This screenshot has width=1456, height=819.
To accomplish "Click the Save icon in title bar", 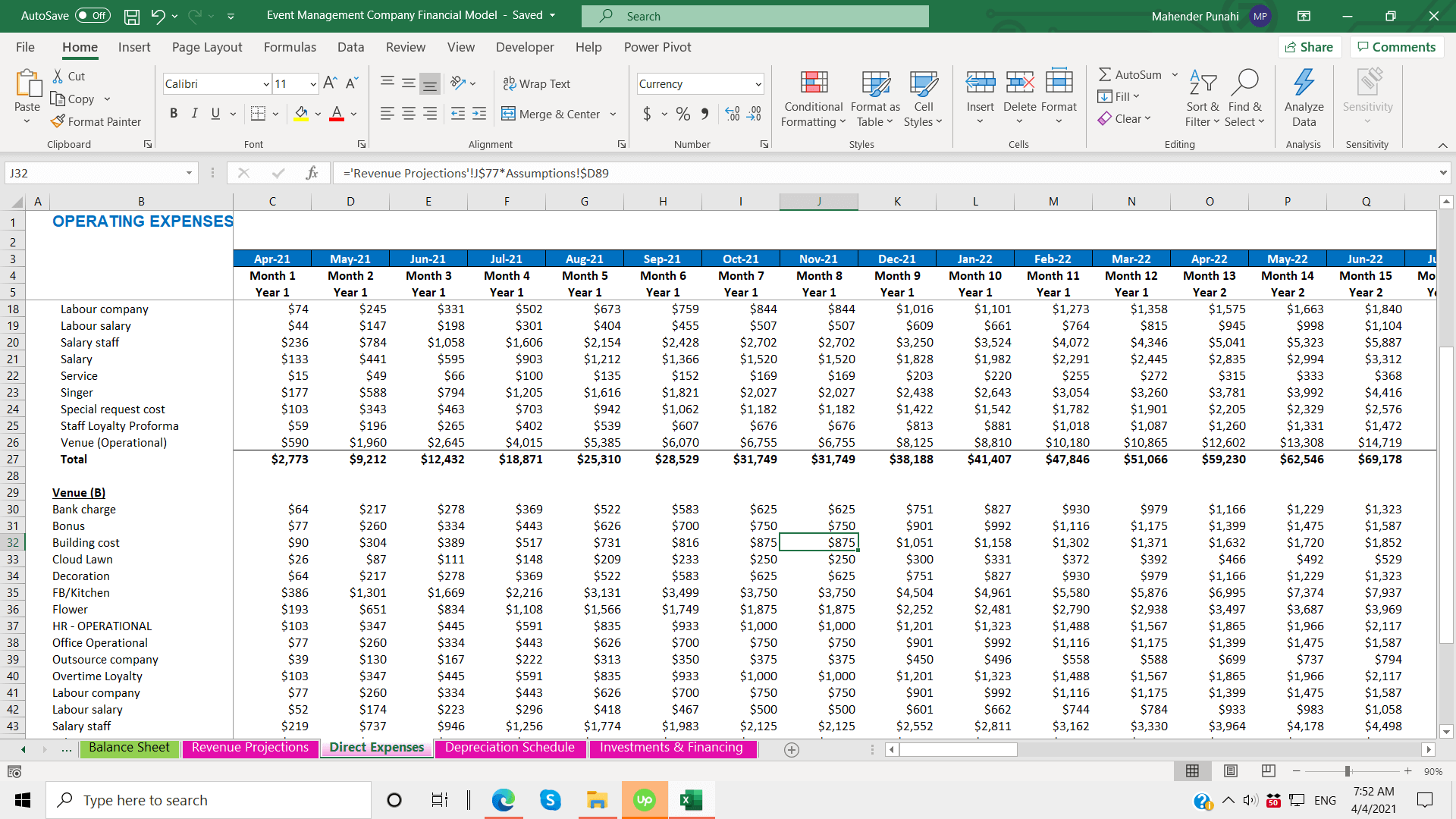I will 131,16.
